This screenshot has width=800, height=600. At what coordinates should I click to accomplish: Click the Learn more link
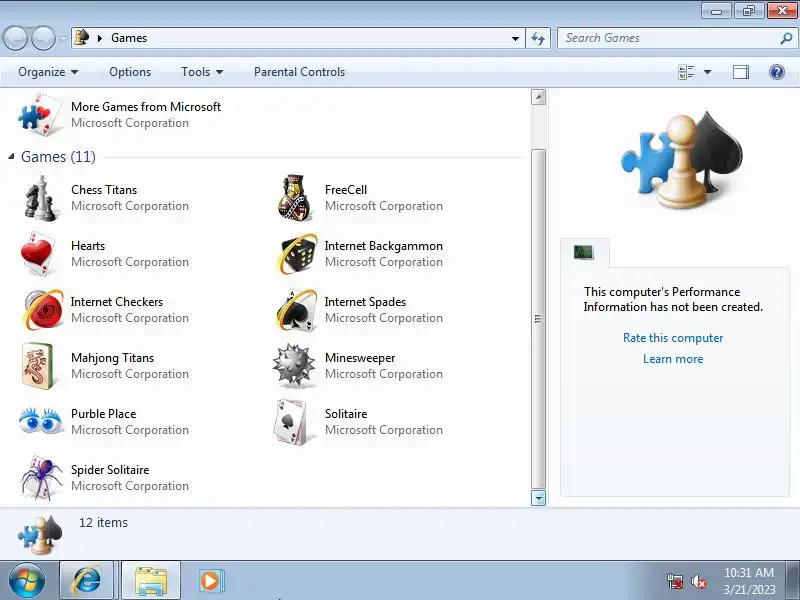(673, 359)
